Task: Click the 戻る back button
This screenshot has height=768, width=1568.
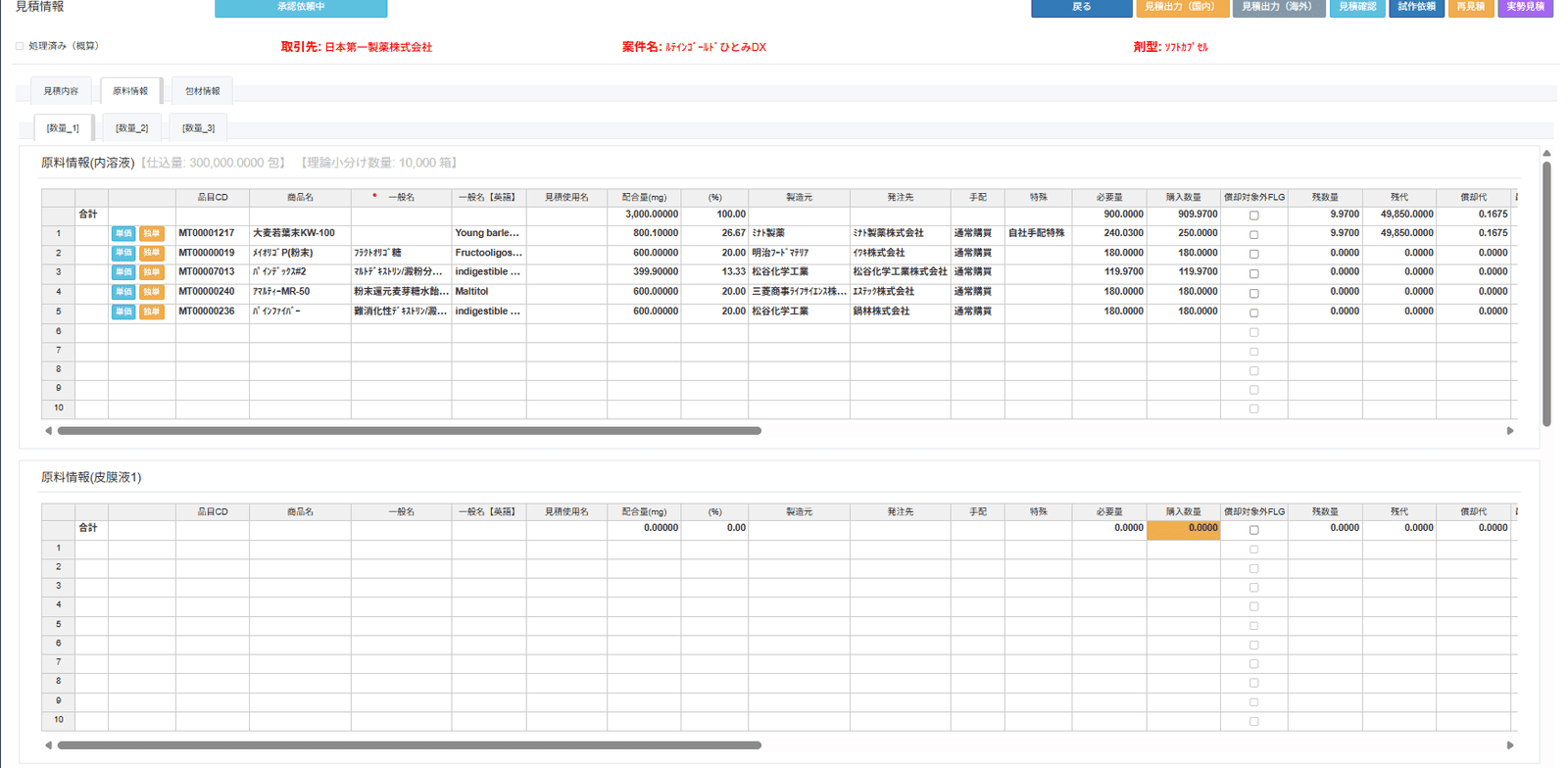Action: [x=1081, y=7]
